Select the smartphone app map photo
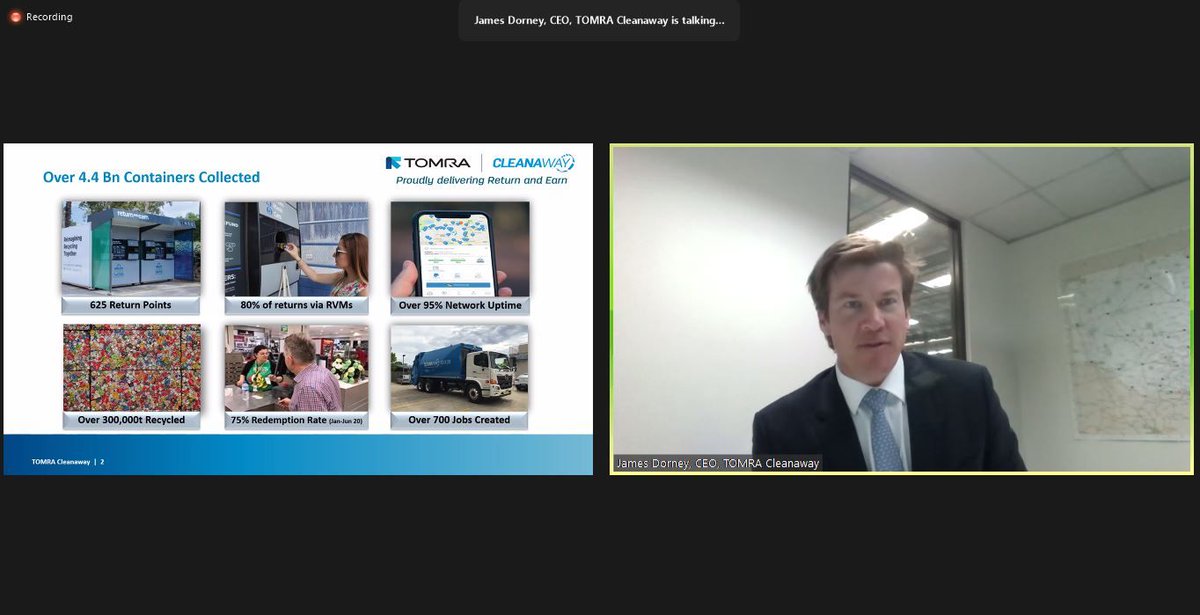Screen dimensions: 1200x615 point(460,248)
